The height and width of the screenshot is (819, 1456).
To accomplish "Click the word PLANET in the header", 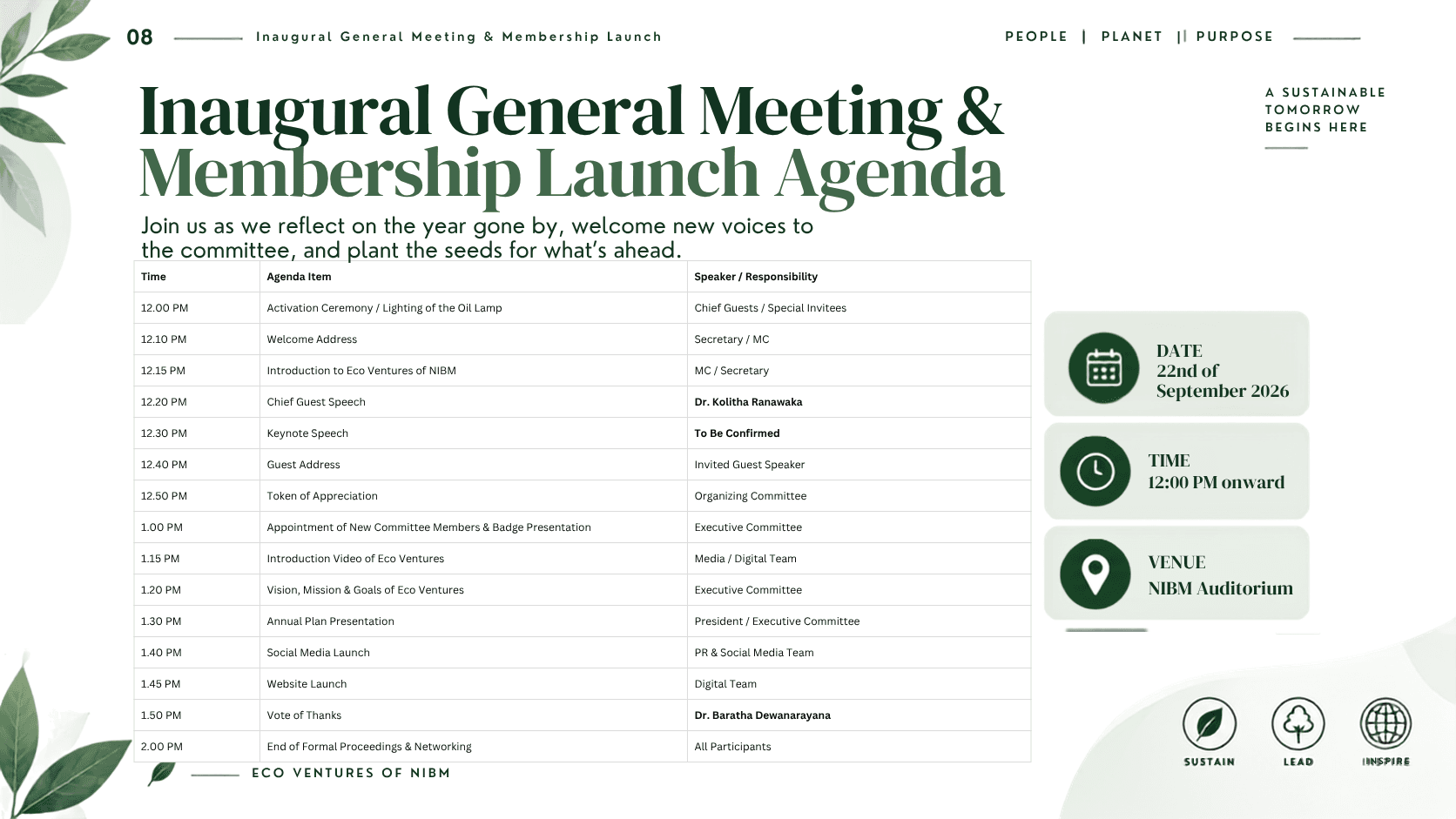I will (1132, 37).
